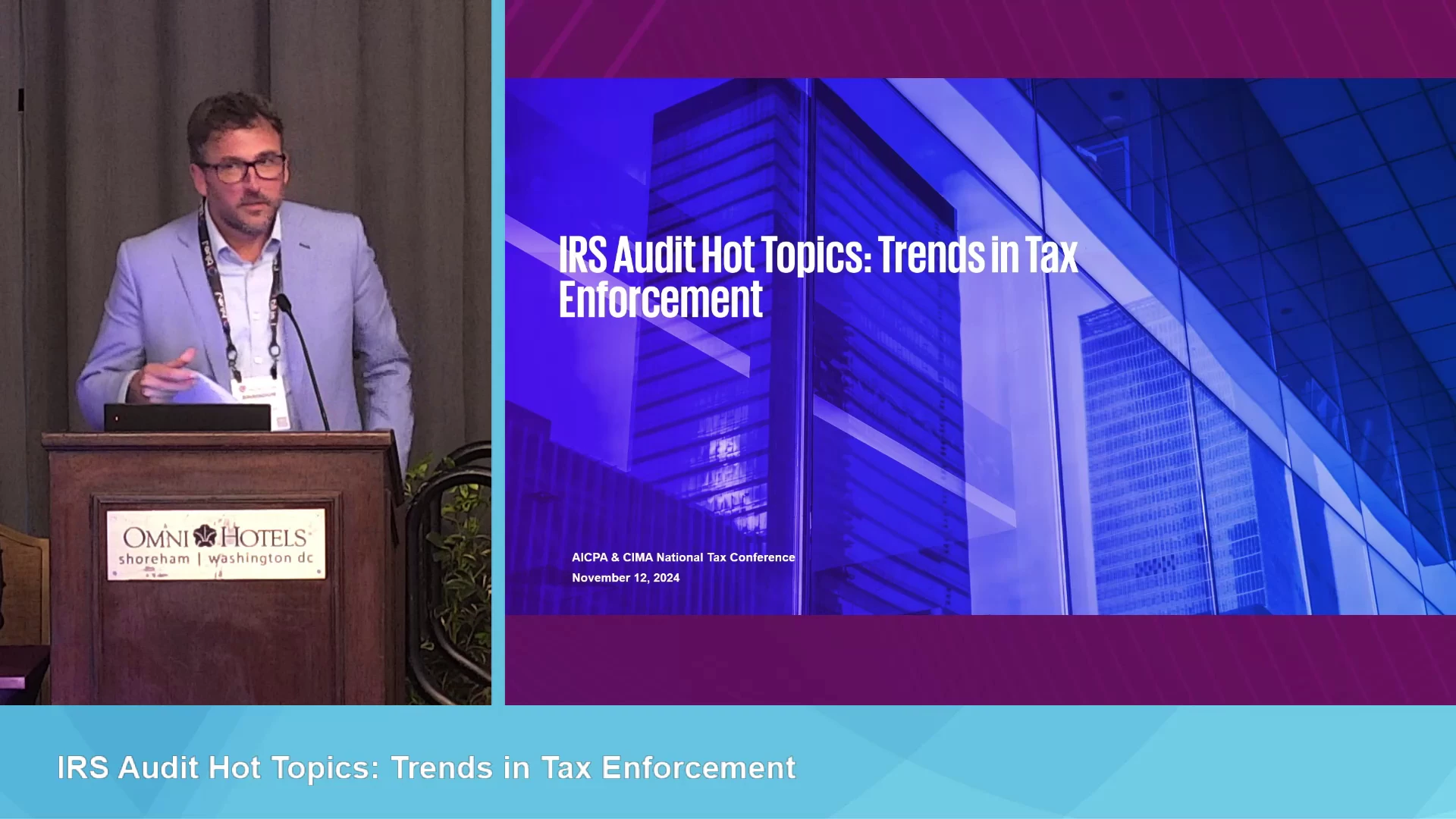Click the Omni Hotels plaque on the podium
The width and height of the screenshot is (1456, 819).
click(216, 544)
